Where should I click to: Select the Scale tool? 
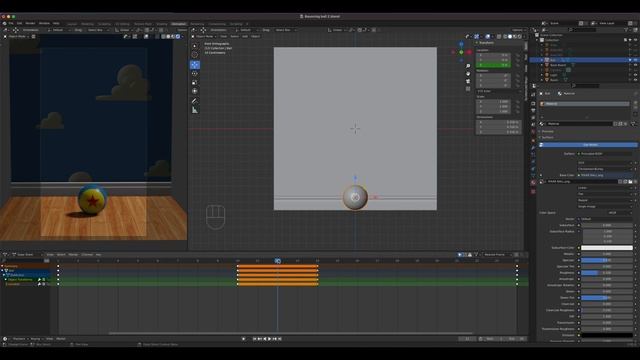tap(195, 82)
